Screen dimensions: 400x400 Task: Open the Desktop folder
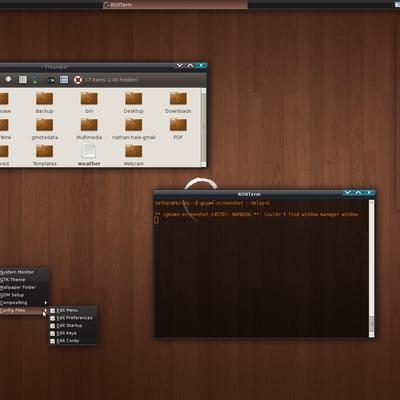[x=134, y=103]
